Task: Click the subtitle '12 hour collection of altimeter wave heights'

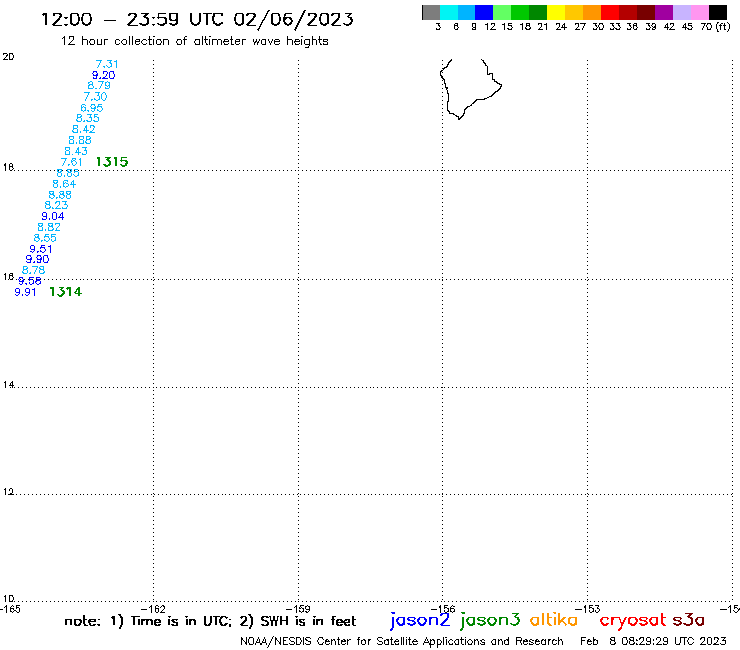Action: [194, 41]
